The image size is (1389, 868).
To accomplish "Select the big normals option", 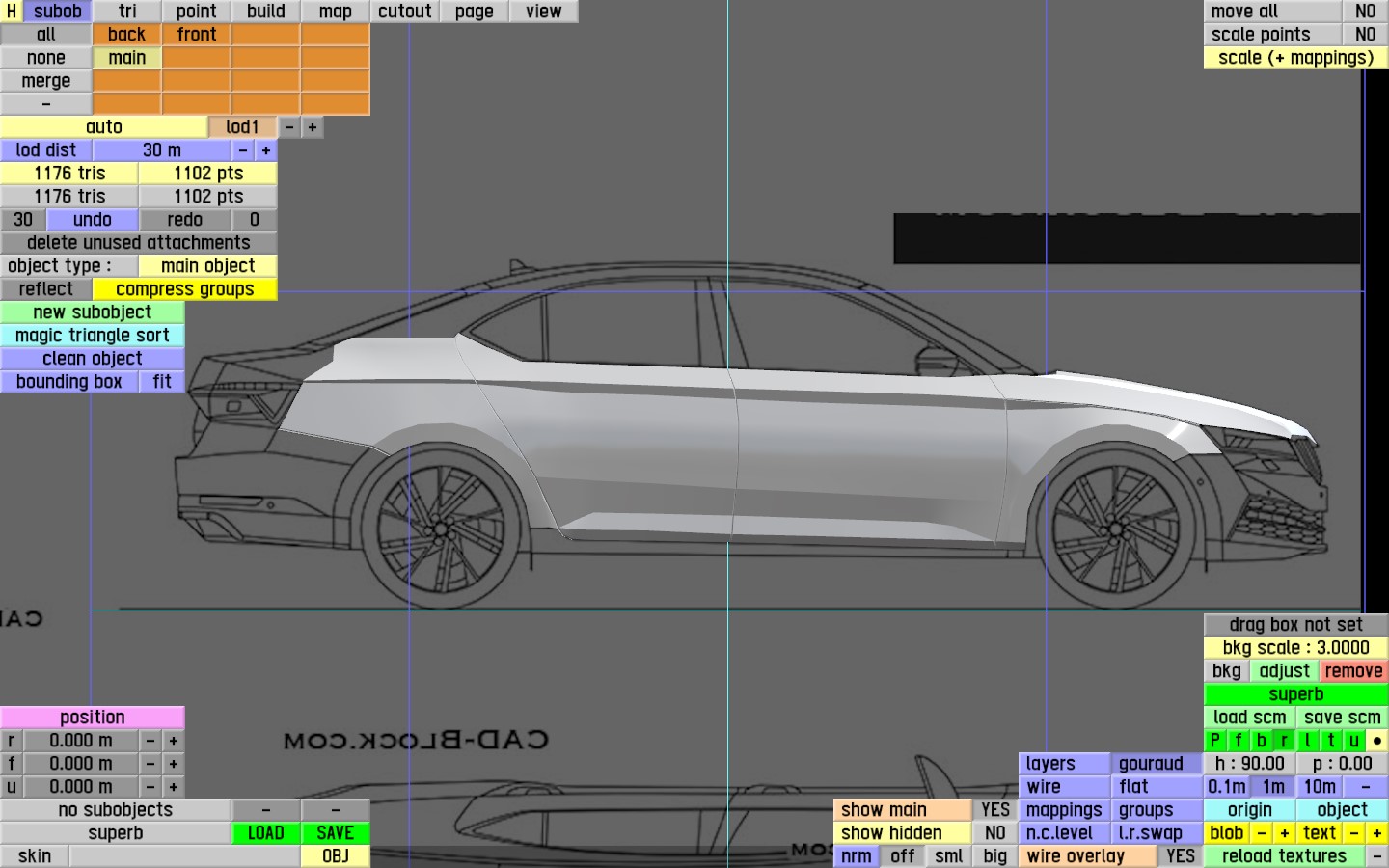I will pos(995,856).
